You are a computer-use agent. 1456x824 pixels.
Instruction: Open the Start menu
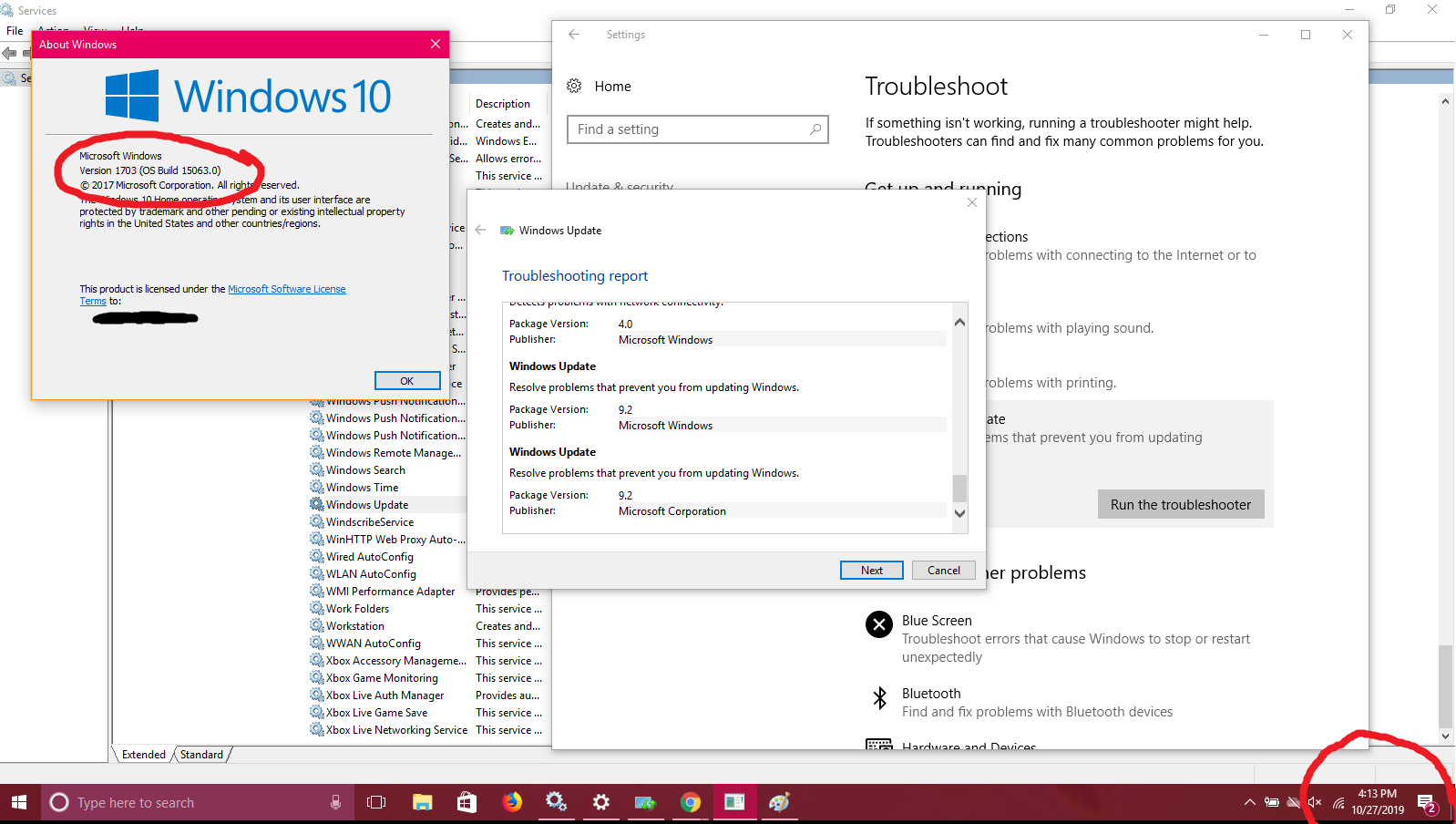pos(19,802)
